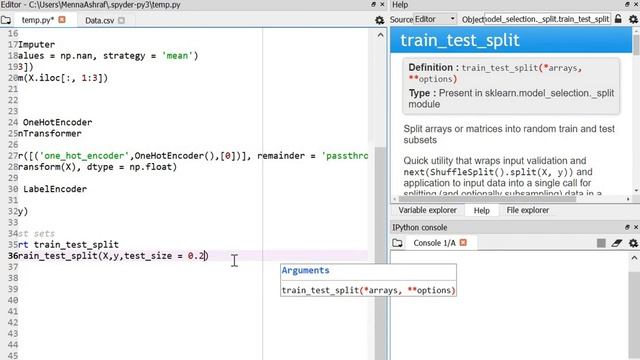This screenshot has width=640, height=360.
Task: Open the editor file browser folder icon
Action: pyautogui.click(x=6, y=20)
